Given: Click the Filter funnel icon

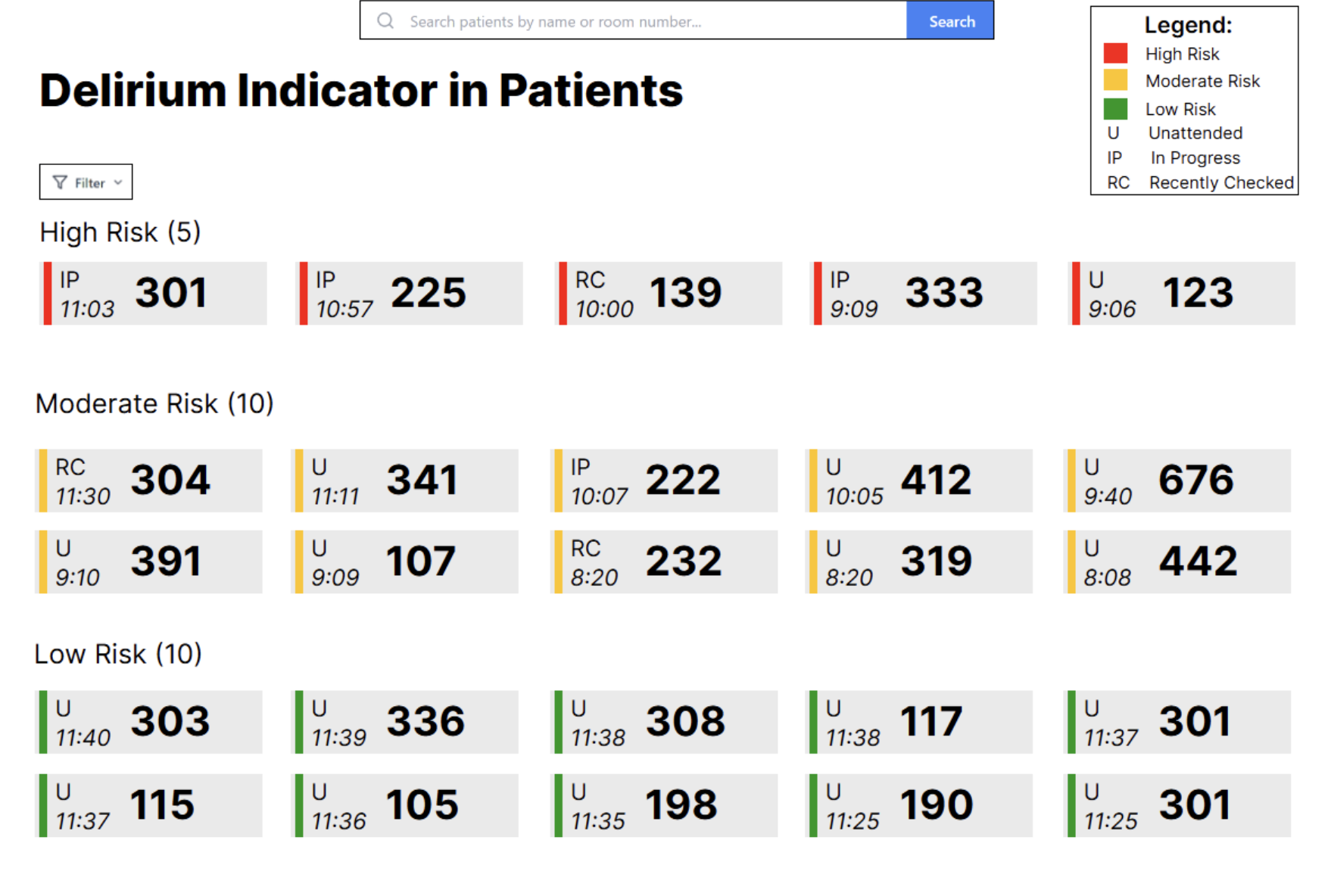Looking at the screenshot, I should 60,182.
